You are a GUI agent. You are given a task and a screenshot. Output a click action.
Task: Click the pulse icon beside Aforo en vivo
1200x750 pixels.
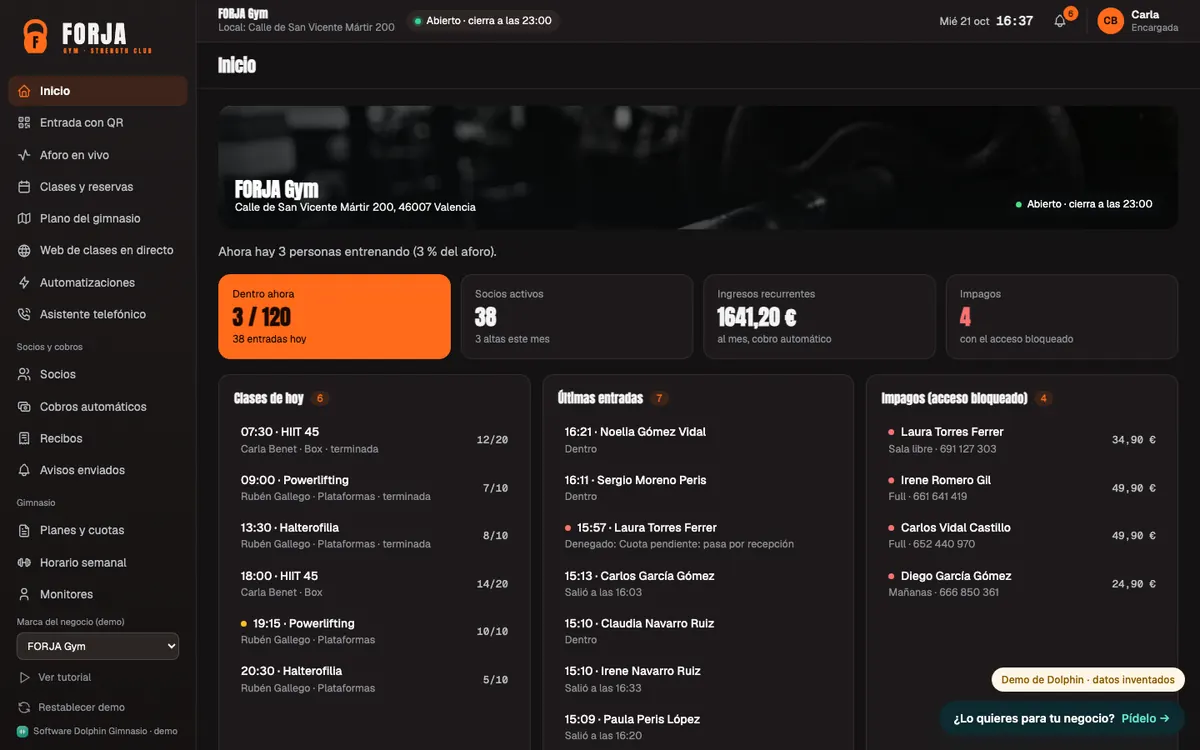click(24, 155)
